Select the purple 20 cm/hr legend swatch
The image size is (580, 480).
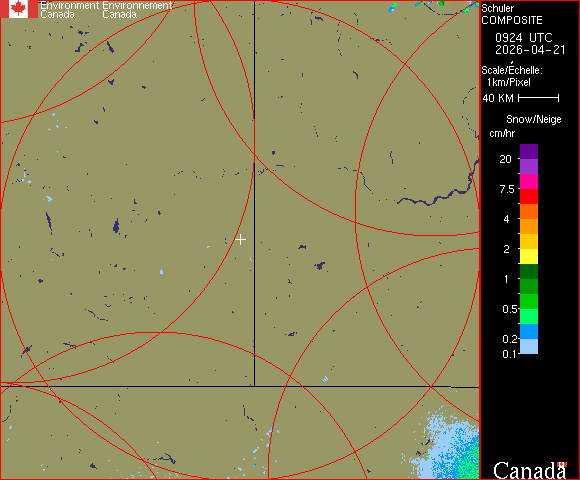[x=529, y=152]
